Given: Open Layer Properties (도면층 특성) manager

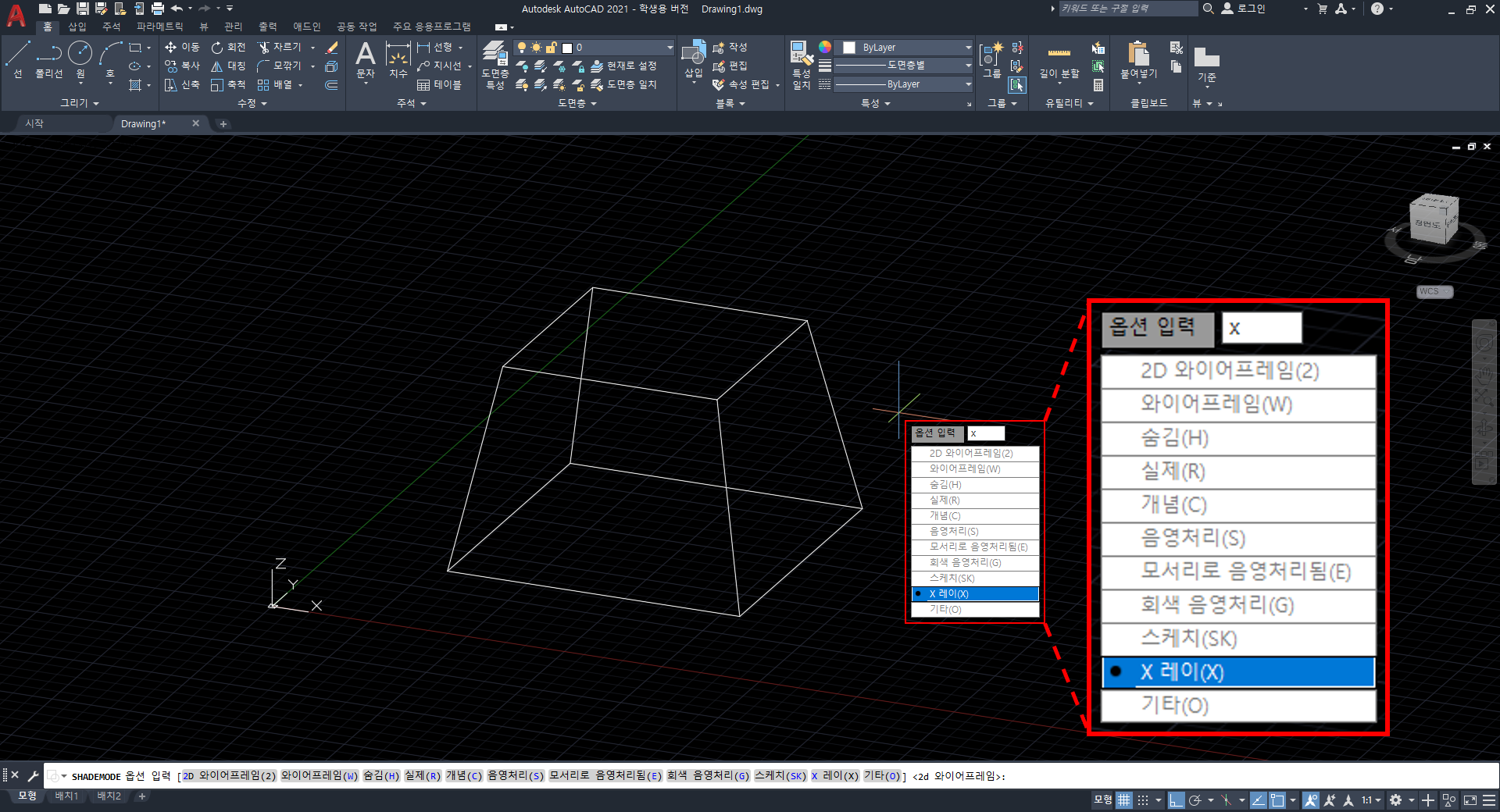Looking at the screenshot, I should (x=495, y=64).
